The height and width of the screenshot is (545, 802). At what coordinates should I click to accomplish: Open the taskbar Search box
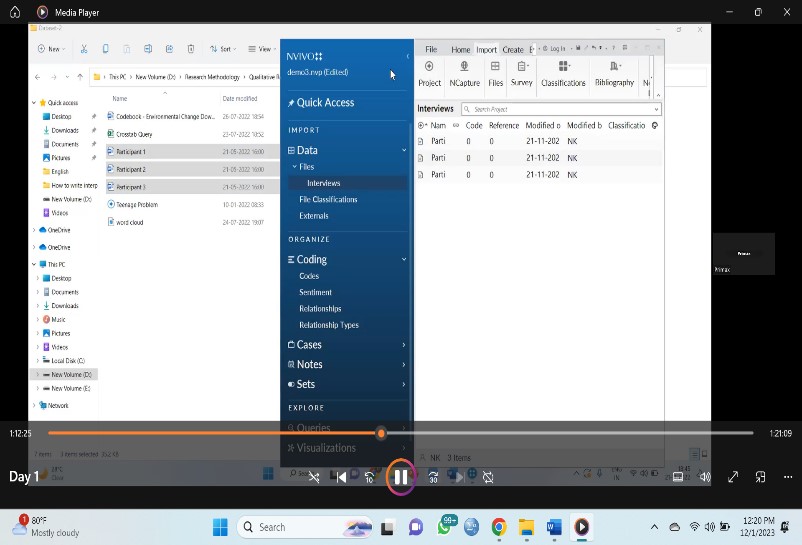(x=305, y=527)
